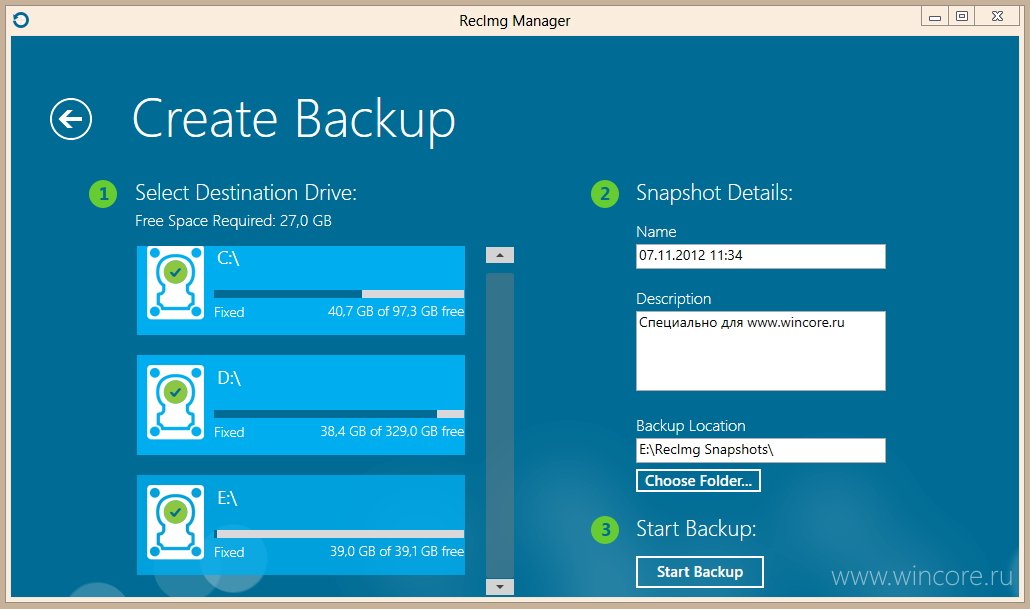Open the Choose Folder... dialog

pyautogui.click(x=698, y=480)
